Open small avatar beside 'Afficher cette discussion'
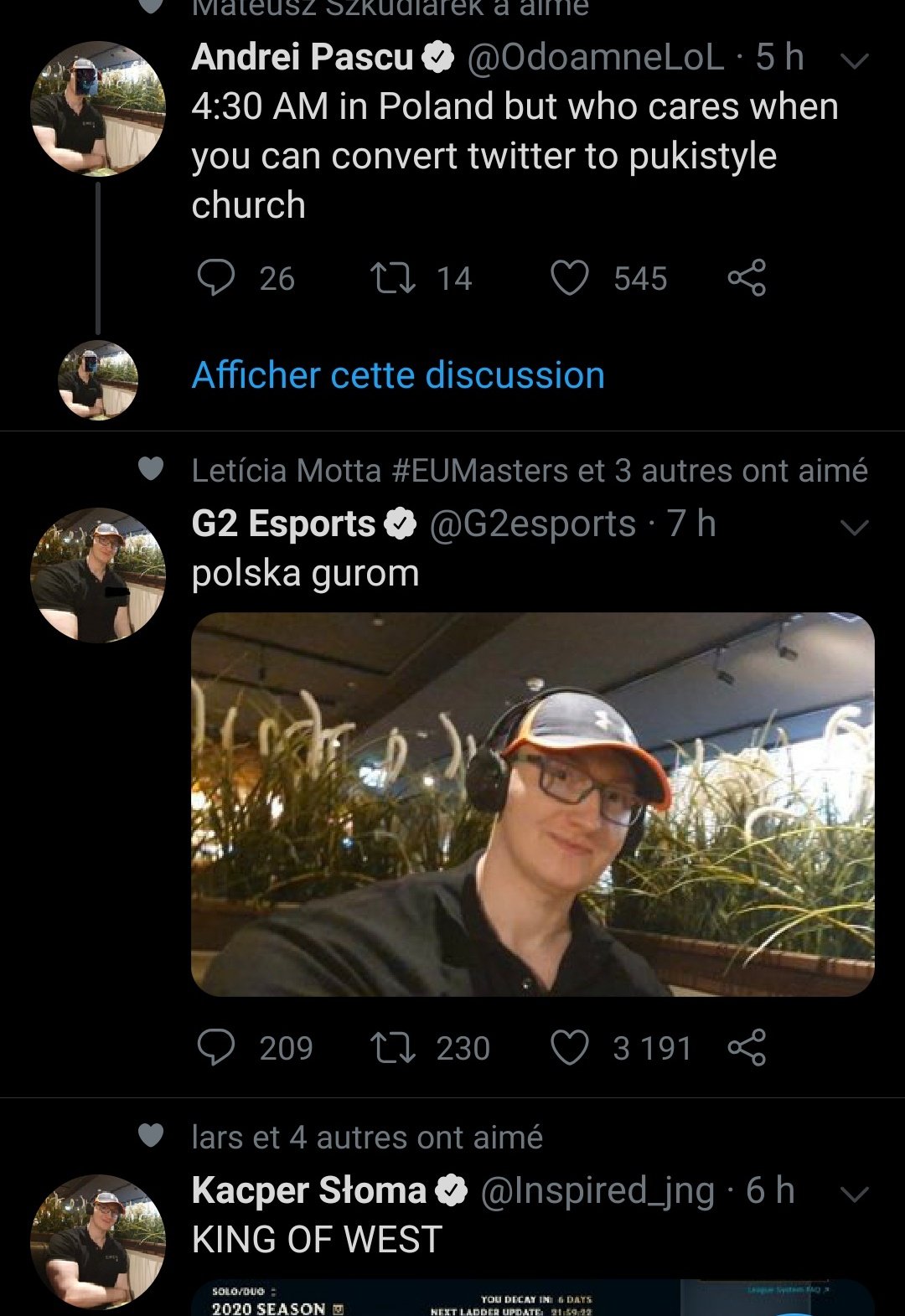905x1316 pixels. [98, 379]
